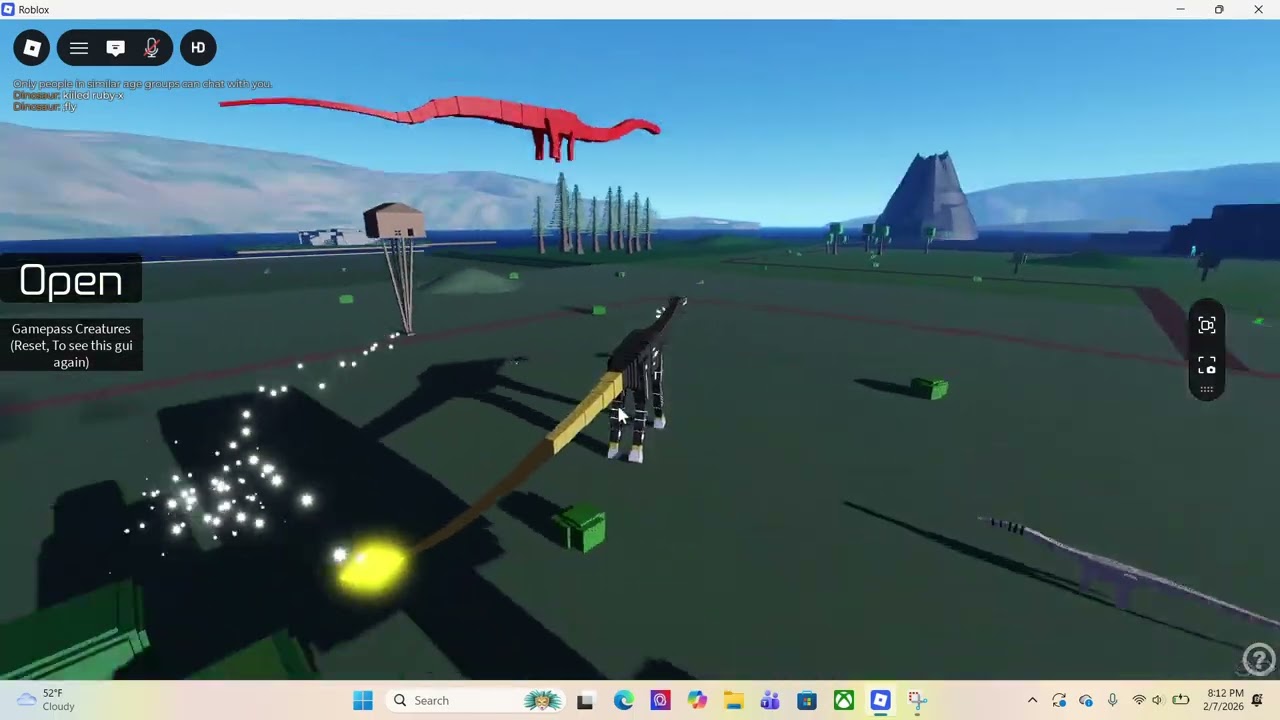Open Snipping Tool from the taskbar

pos(917,701)
